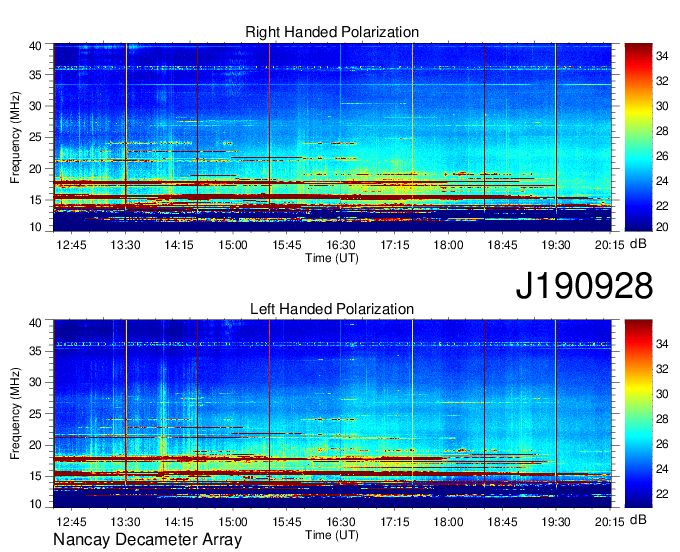Click the "34" value on Right Handed colorbar
This screenshot has width=680, height=552.
[x=662, y=56]
